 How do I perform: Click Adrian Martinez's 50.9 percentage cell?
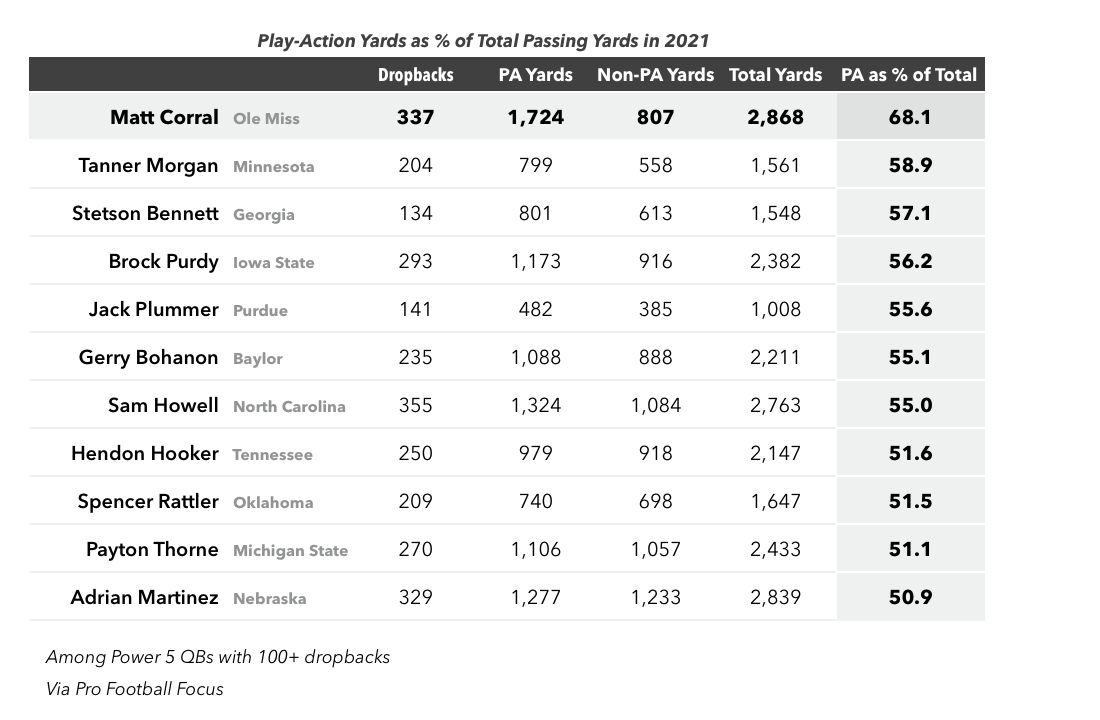pos(911,596)
